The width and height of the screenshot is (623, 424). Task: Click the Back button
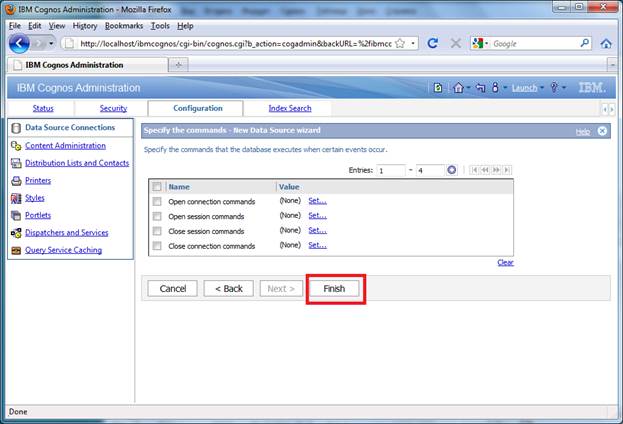tap(228, 288)
